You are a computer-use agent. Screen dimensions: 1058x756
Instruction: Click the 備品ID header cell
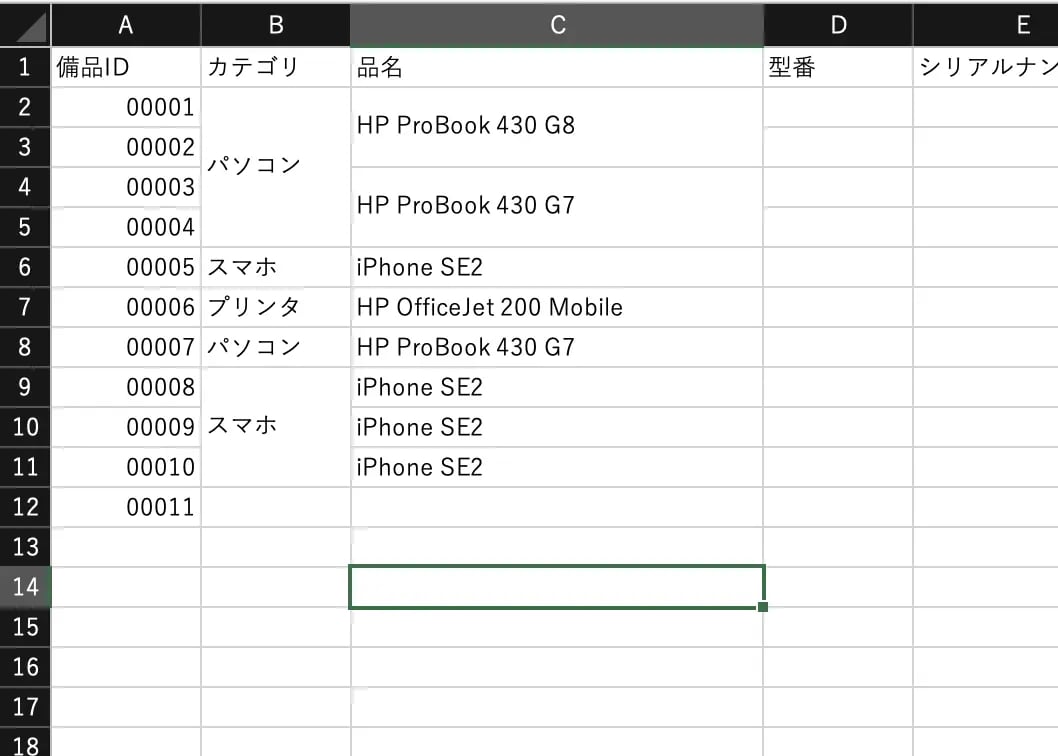coord(126,67)
